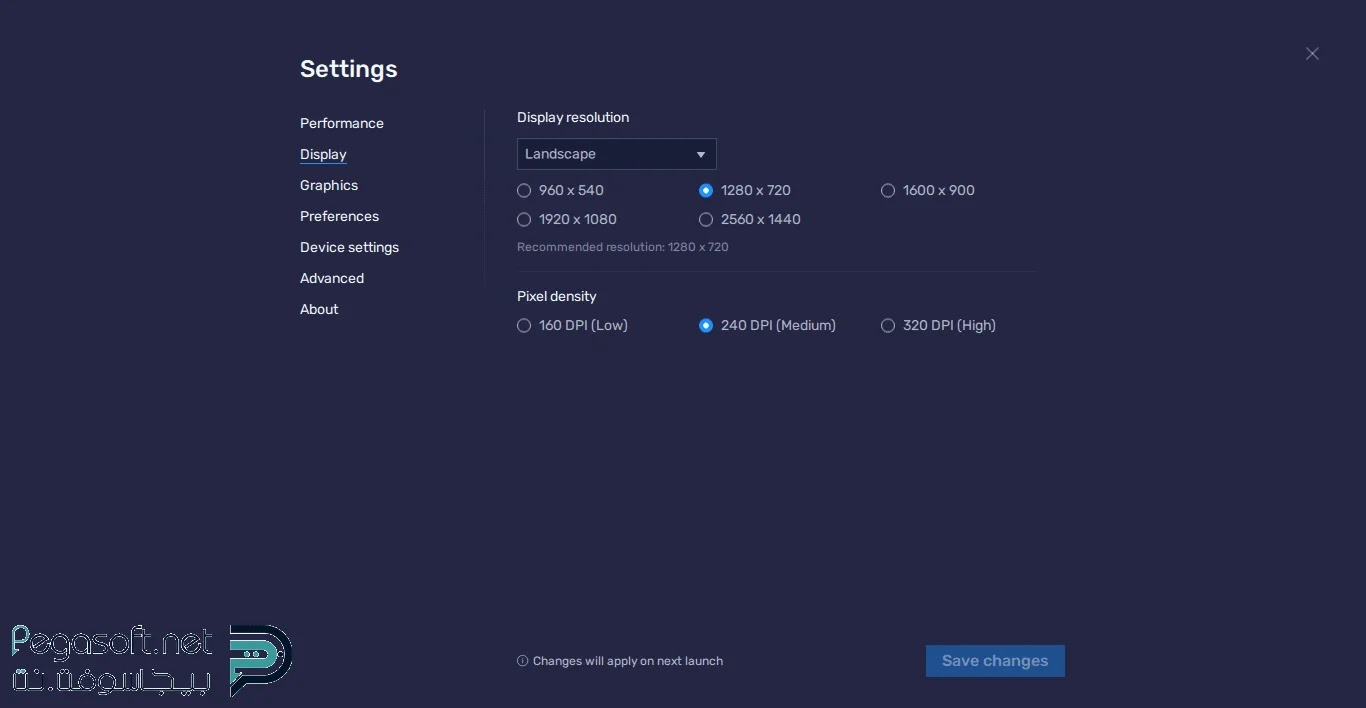Screen dimensions: 1366x708
Task: Click the Pegasoft logo watermark icon
Action: coord(260,659)
